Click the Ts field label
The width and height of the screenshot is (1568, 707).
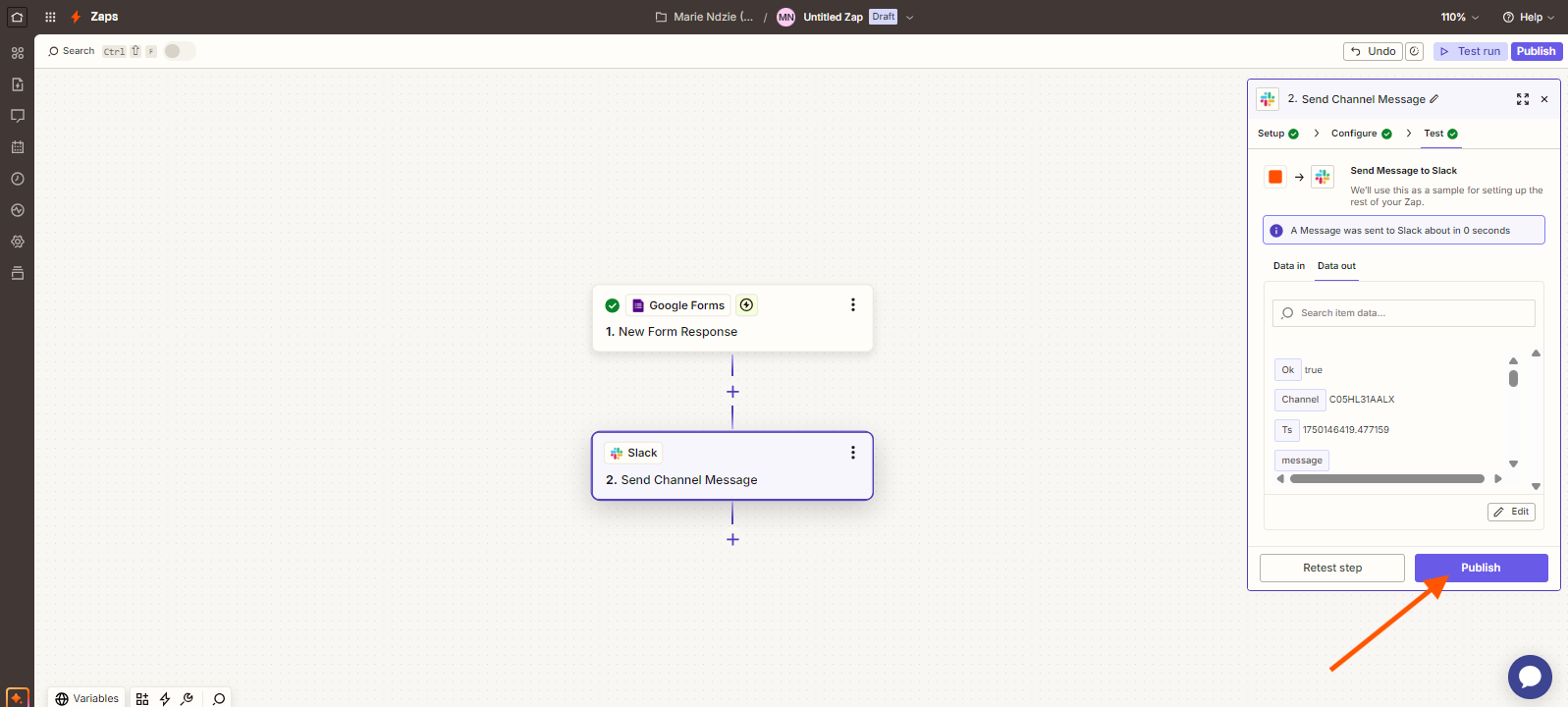pyautogui.click(x=1286, y=430)
